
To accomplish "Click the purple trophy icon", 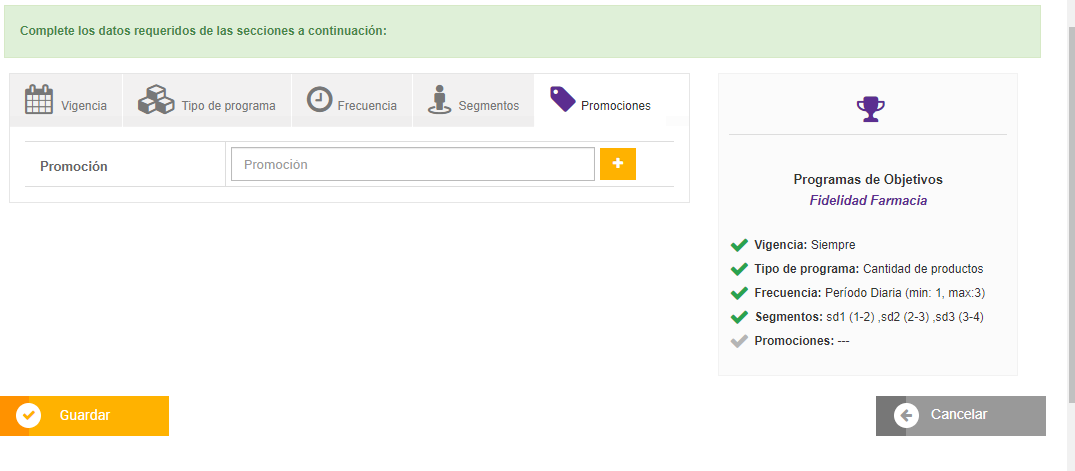I will (868, 109).
